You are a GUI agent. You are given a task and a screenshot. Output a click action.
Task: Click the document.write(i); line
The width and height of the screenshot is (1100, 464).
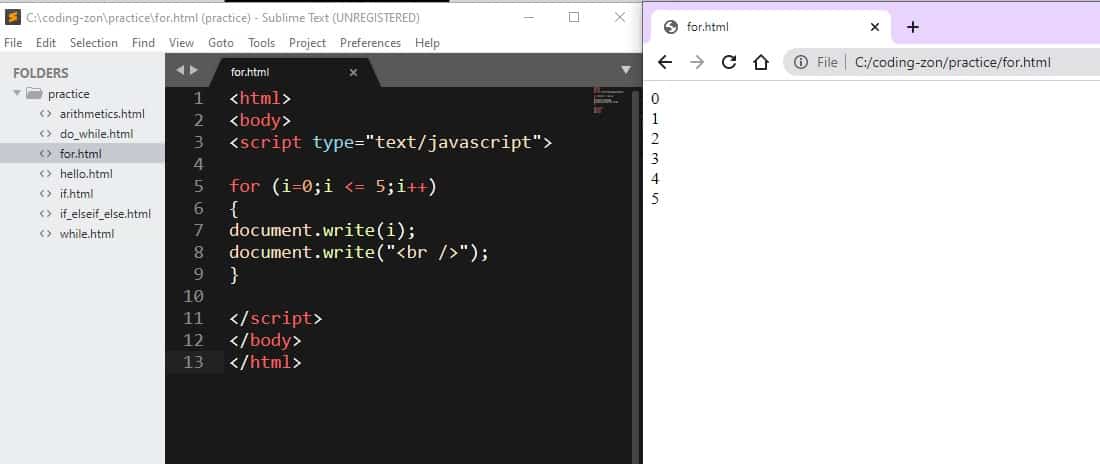[323, 230]
